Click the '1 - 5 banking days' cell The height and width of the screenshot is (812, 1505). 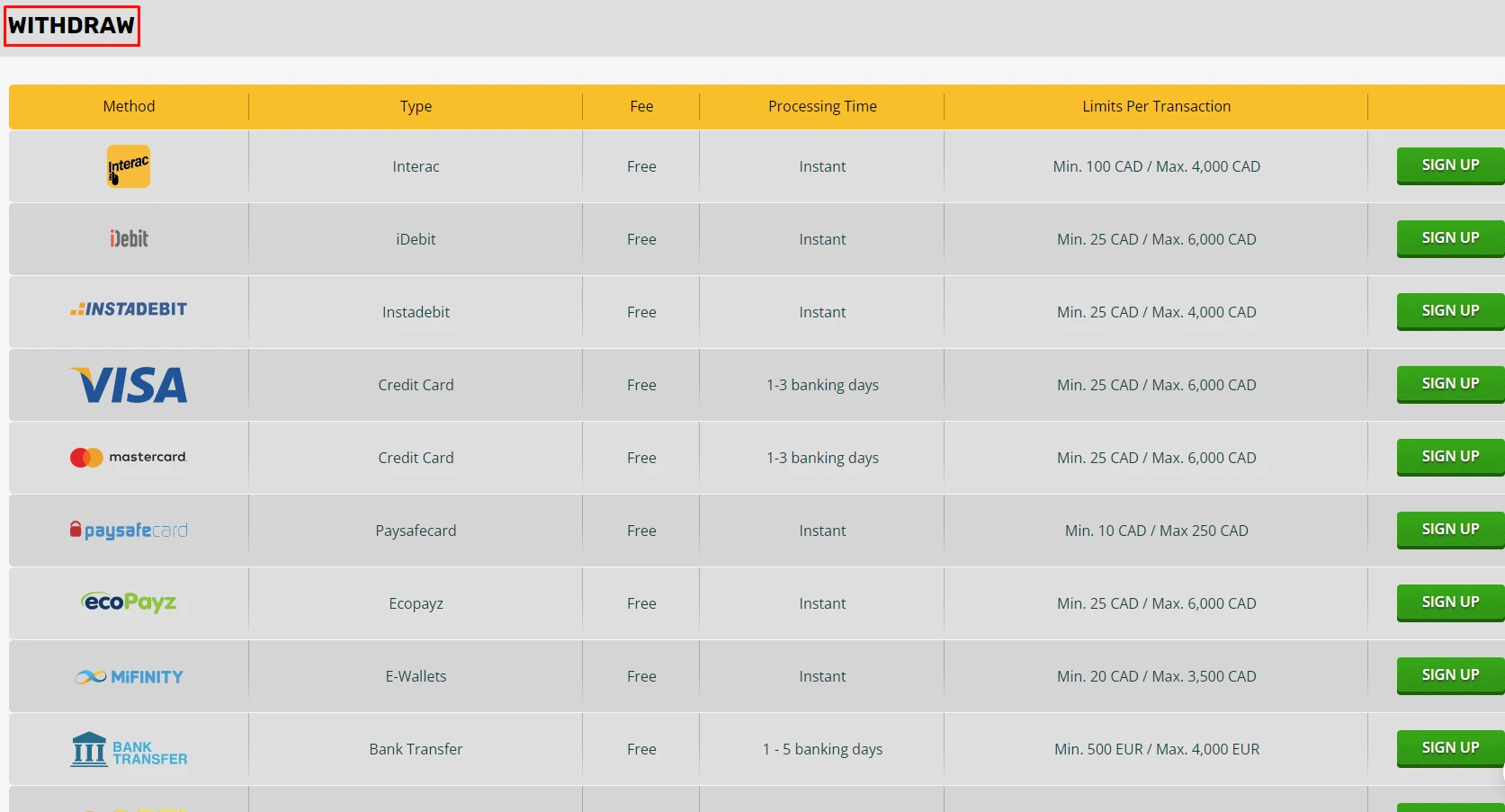click(x=822, y=749)
